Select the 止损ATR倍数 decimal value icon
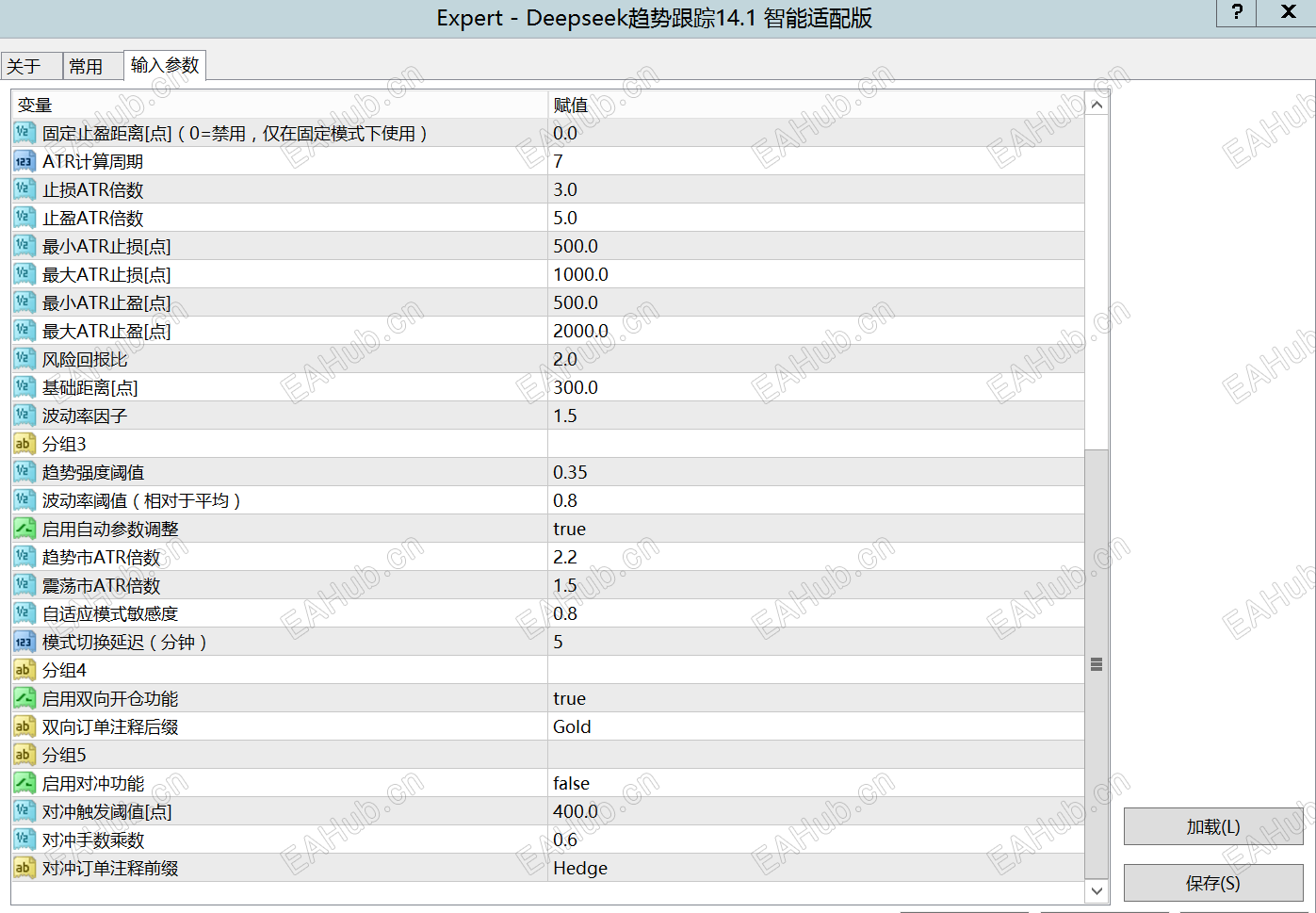The height and width of the screenshot is (913, 1316). tap(23, 189)
